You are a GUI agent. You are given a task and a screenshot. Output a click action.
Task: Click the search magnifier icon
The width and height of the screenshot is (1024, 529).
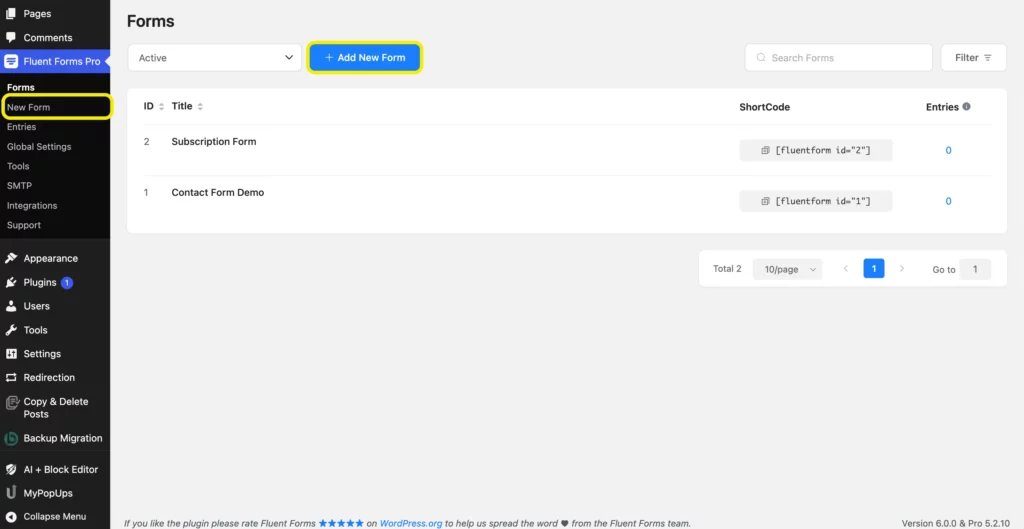761,57
